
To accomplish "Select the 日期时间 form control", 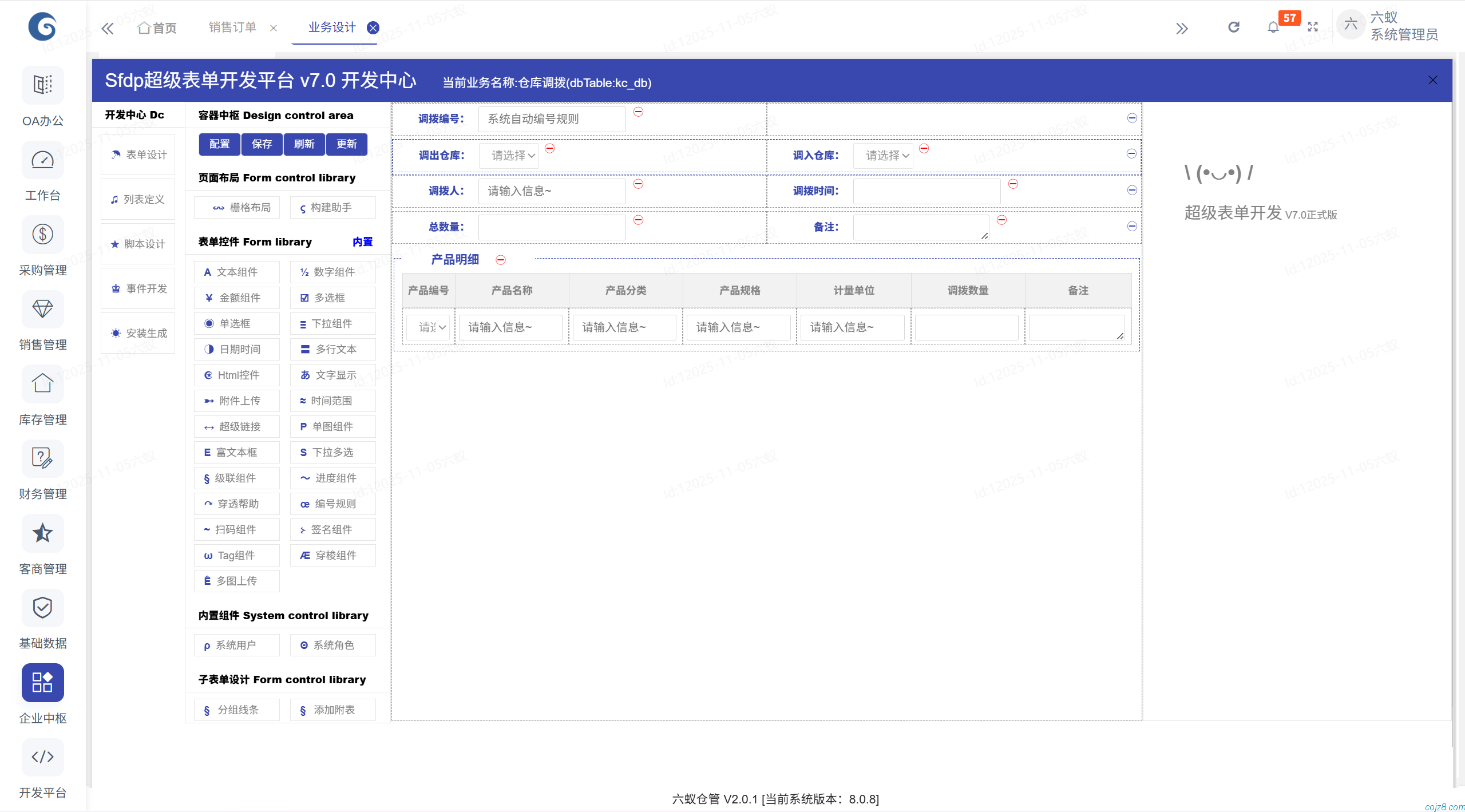I will pyautogui.click(x=236, y=349).
